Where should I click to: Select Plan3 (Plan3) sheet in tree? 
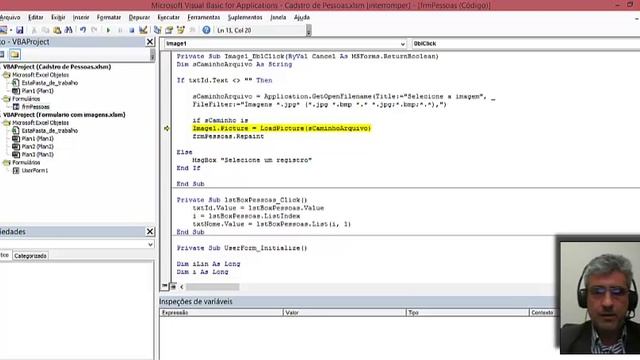tap(38, 154)
